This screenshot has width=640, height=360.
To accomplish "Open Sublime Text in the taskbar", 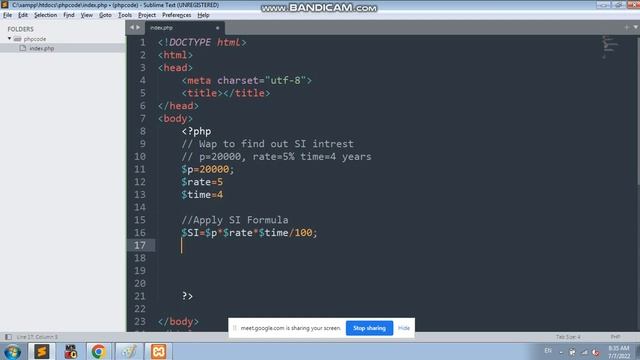I will [x=42, y=351].
